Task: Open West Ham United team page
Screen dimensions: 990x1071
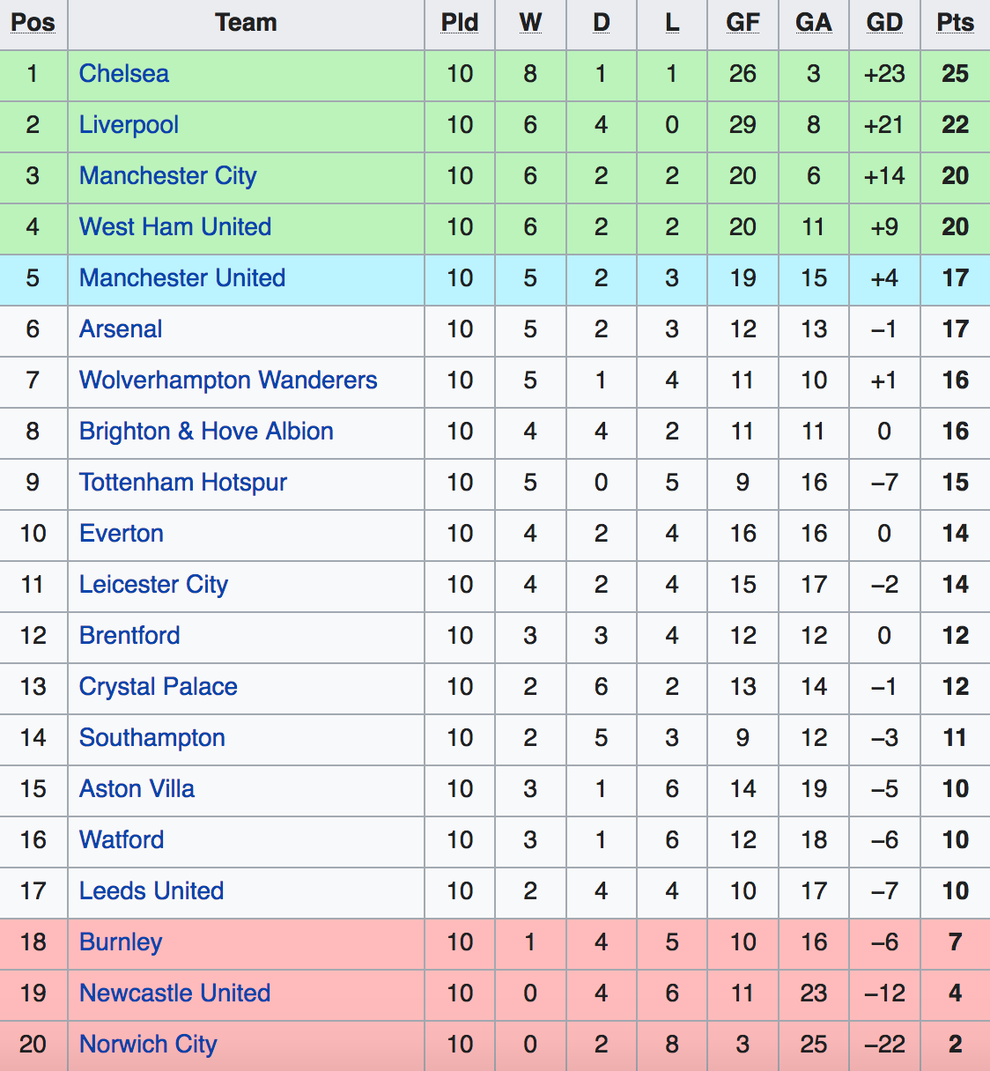Action: (x=175, y=227)
